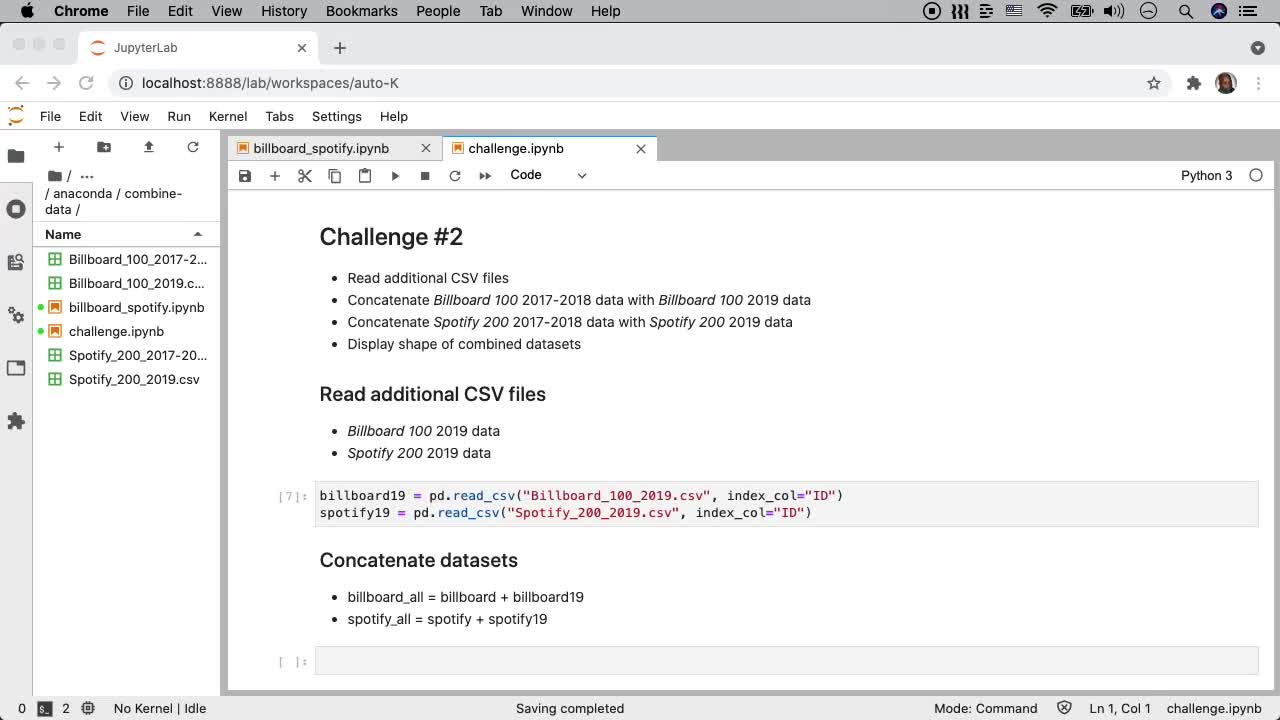Interrupt the kernel with the stop icon
Screen dimensions: 1280x720
tap(425, 176)
